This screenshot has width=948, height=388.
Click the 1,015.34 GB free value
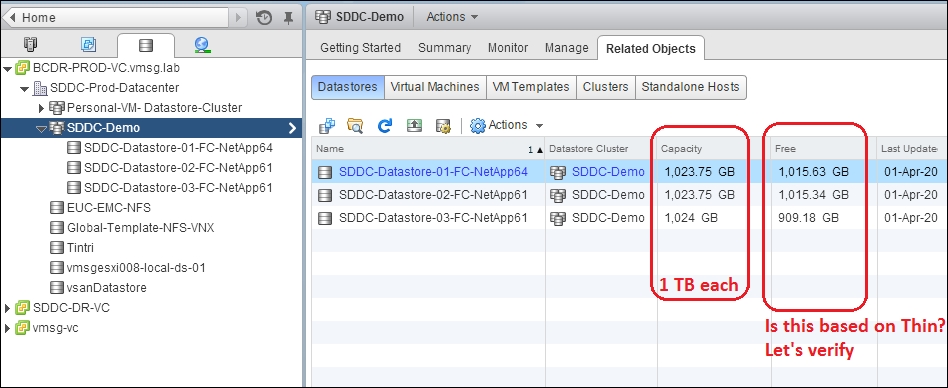(x=814, y=195)
